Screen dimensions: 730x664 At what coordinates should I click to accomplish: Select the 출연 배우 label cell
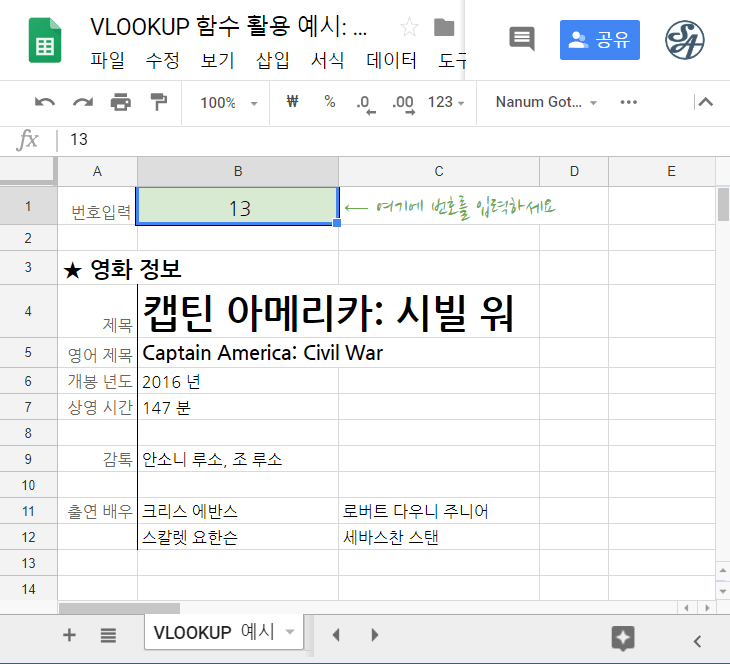coord(97,511)
